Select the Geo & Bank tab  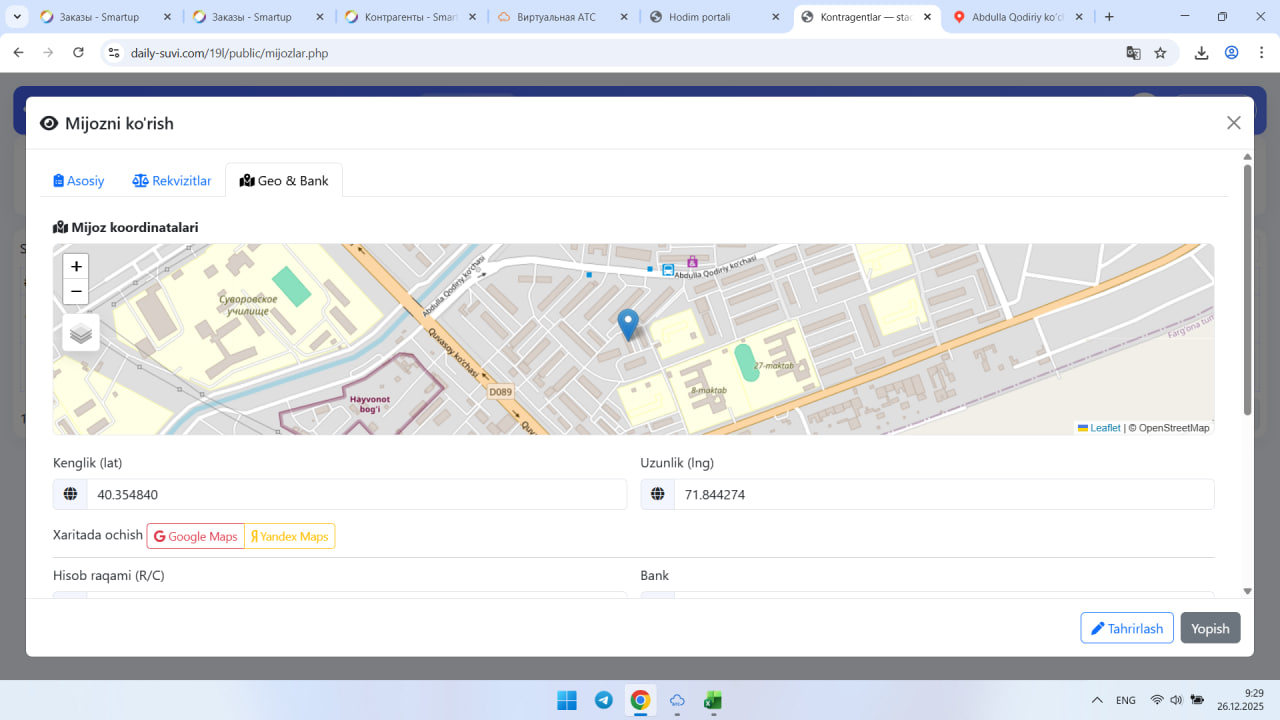tap(284, 181)
